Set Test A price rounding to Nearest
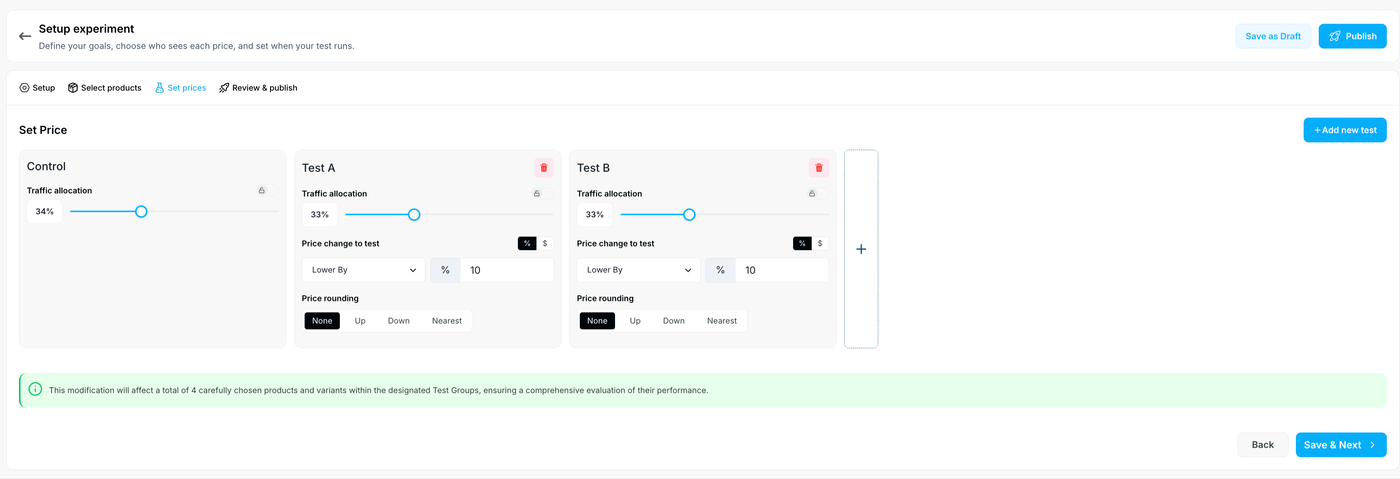The width and height of the screenshot is (1400, 479). pos(447,321)
